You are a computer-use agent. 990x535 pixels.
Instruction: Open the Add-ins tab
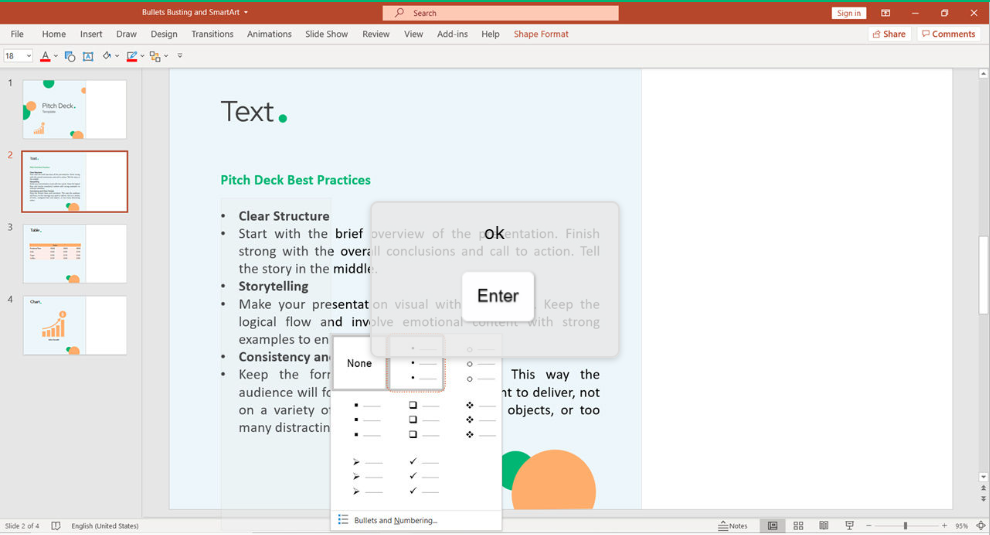(x=452, y=34)
